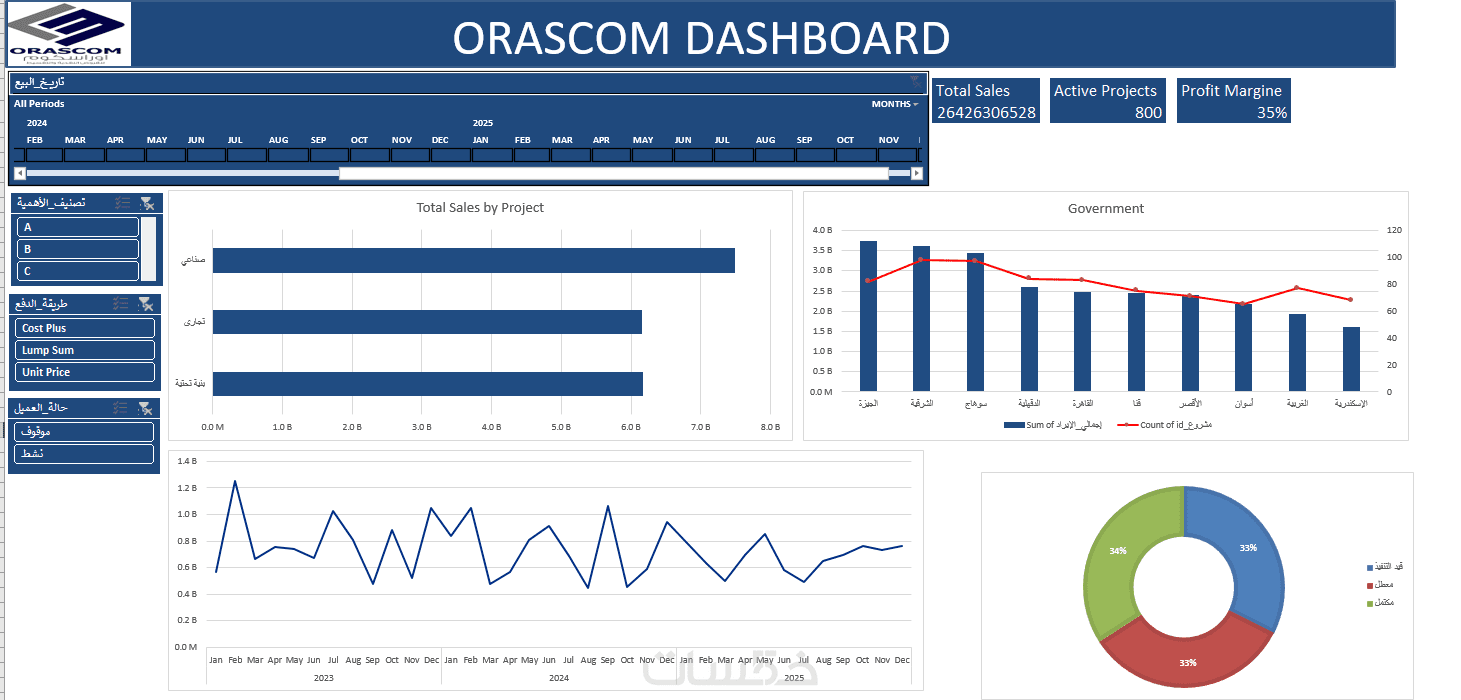Click the timeline scroll-right arrow
This screenshot has width=1461, height=700.
918,173
